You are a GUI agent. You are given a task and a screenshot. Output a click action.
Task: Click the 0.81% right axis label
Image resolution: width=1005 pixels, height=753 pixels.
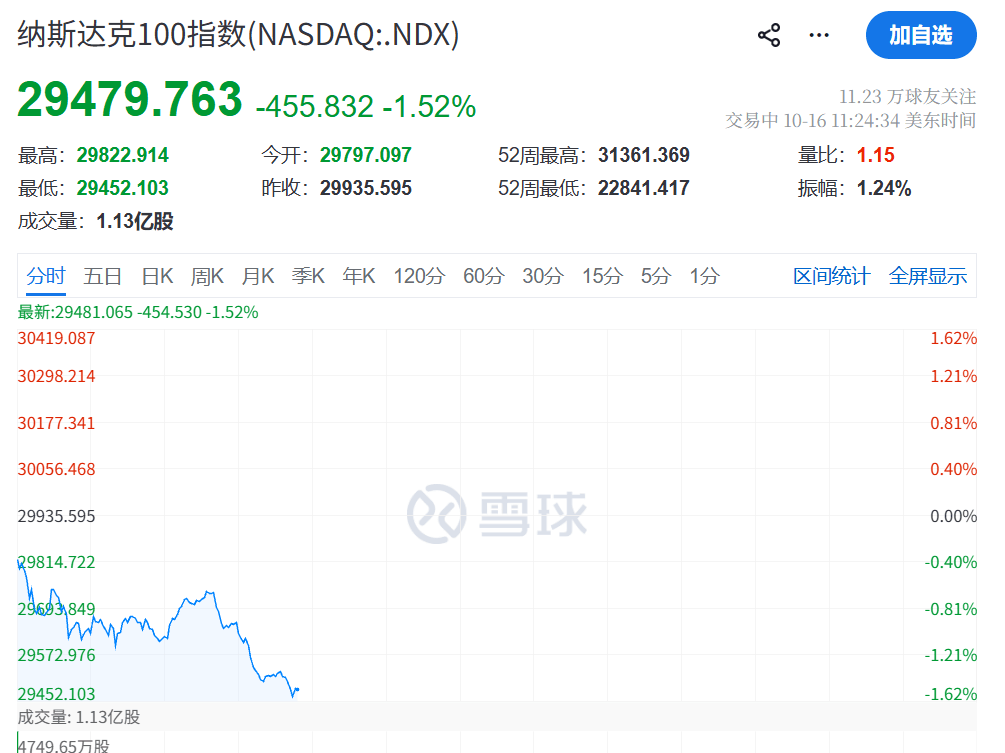coord(953,423)
